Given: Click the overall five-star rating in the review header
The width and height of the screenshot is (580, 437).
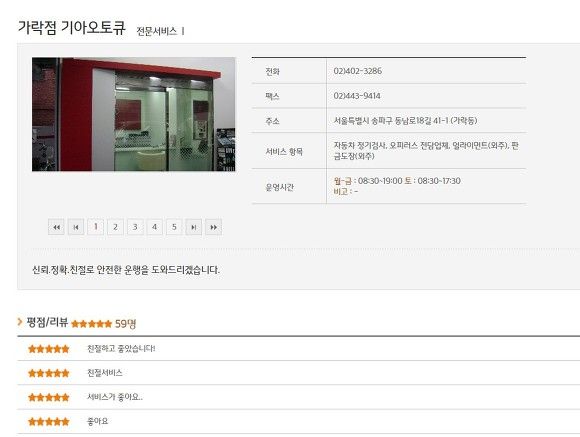Looking at the screenshot, I should [x=91, y=324].
